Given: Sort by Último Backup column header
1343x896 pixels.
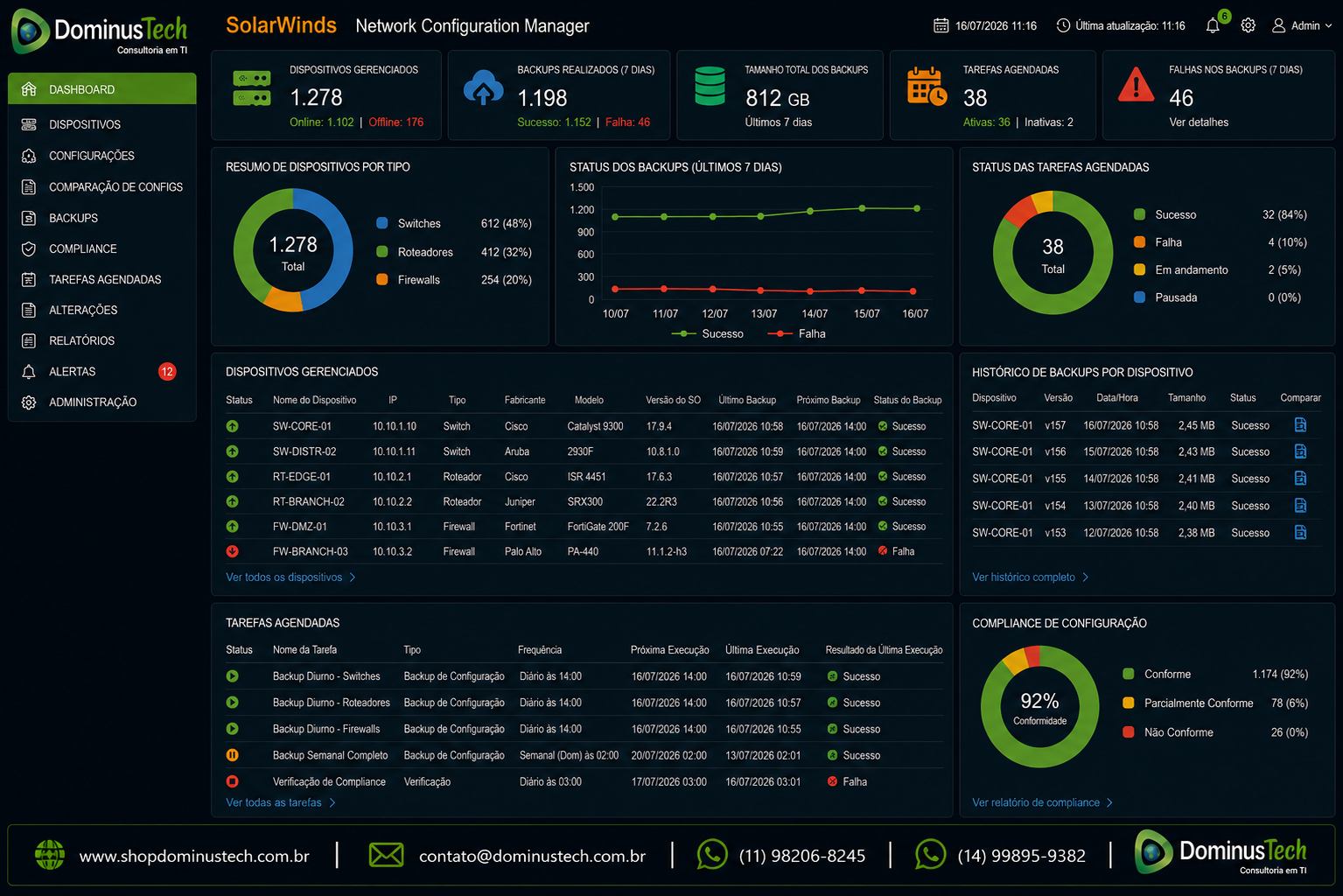Looking at the screenshot, I should (x=747, y=400).
